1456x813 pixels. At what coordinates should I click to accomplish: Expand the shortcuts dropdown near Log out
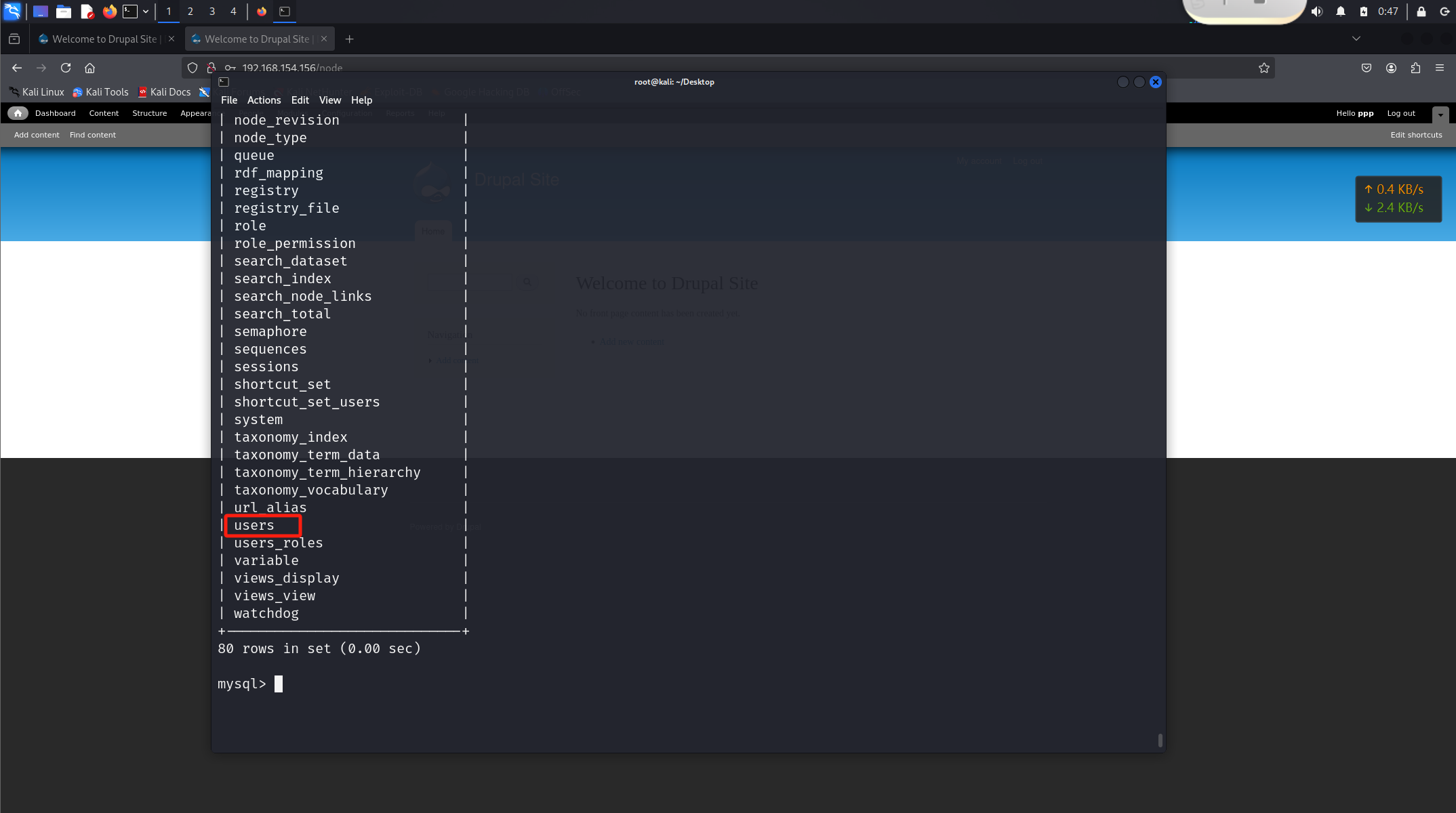[1440, 114]
